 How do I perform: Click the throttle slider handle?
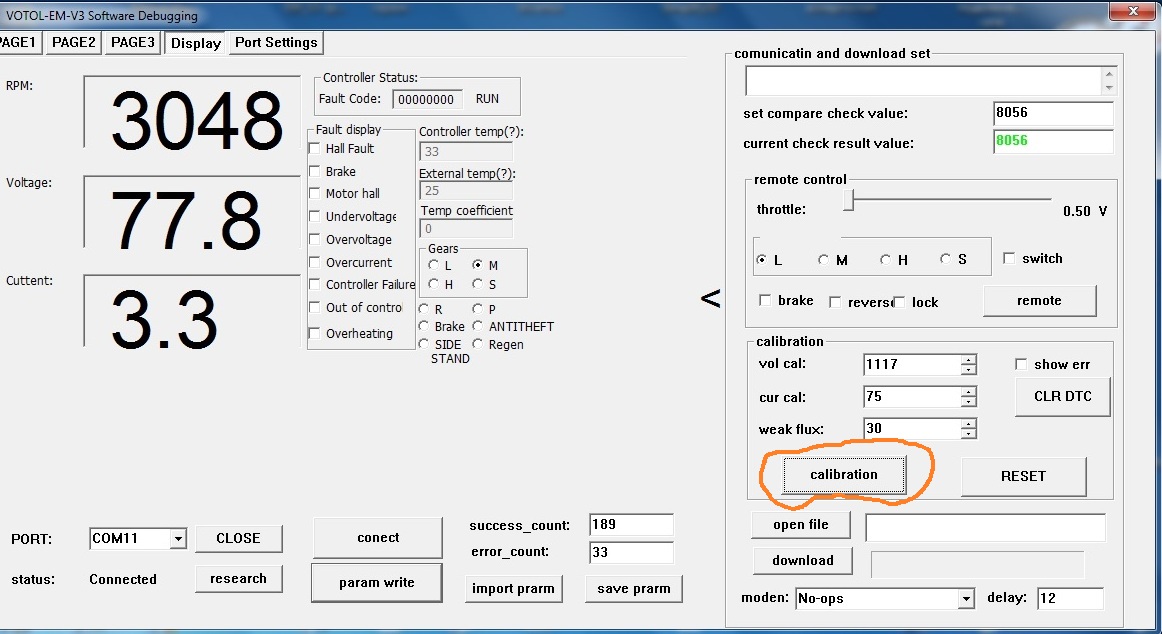pos(848,202)
